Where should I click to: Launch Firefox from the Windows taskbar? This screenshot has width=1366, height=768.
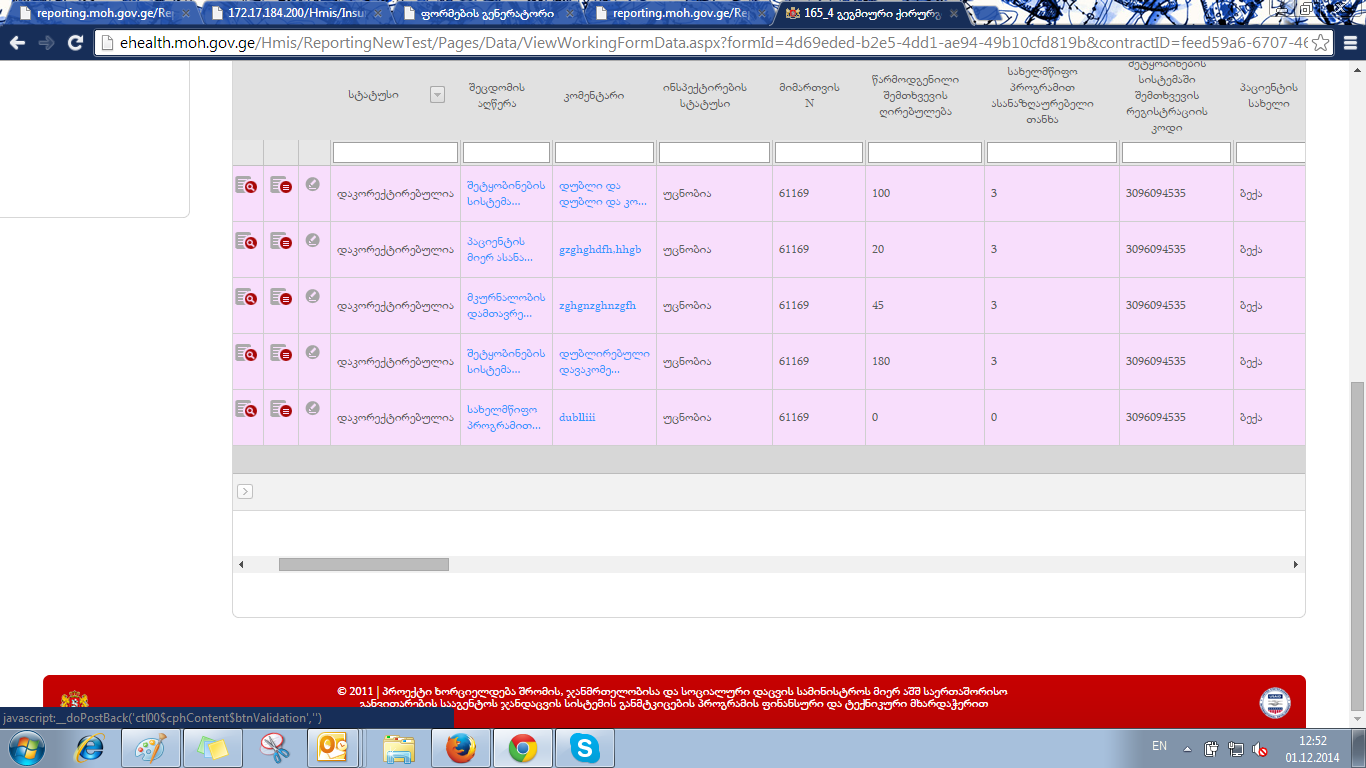(460, 748)
